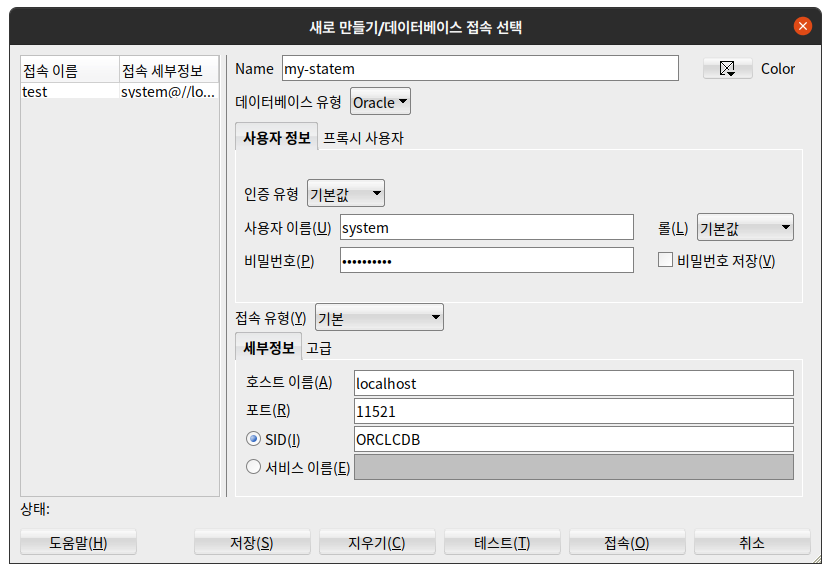
Task: Click the 저장 button
Action: tap(252, 543)
